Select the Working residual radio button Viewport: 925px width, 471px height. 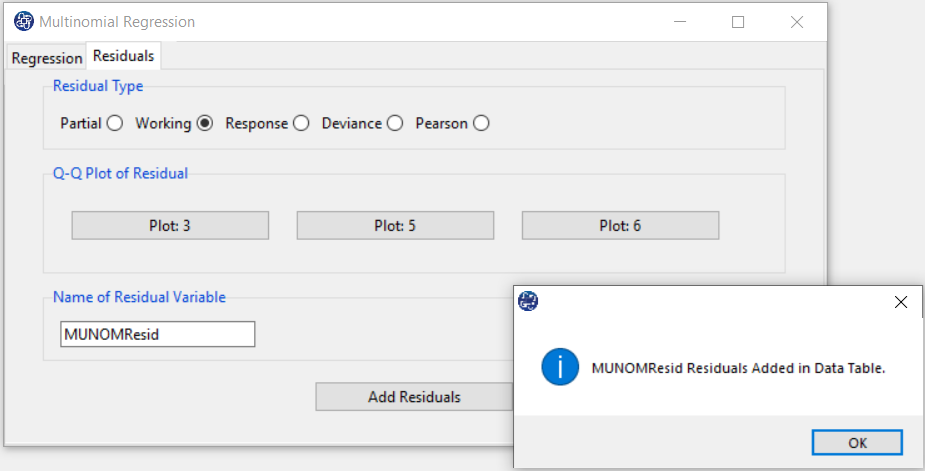(205, 123)
